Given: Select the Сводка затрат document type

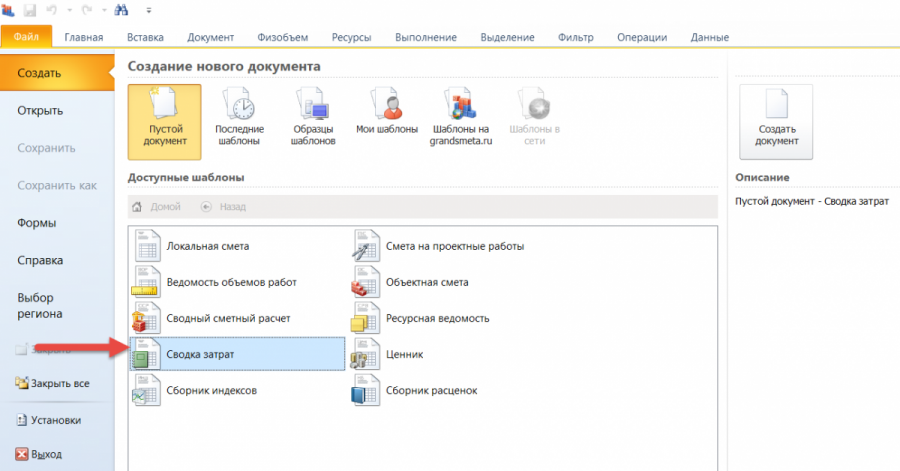Looking at the screenshot, I should 238,354.
